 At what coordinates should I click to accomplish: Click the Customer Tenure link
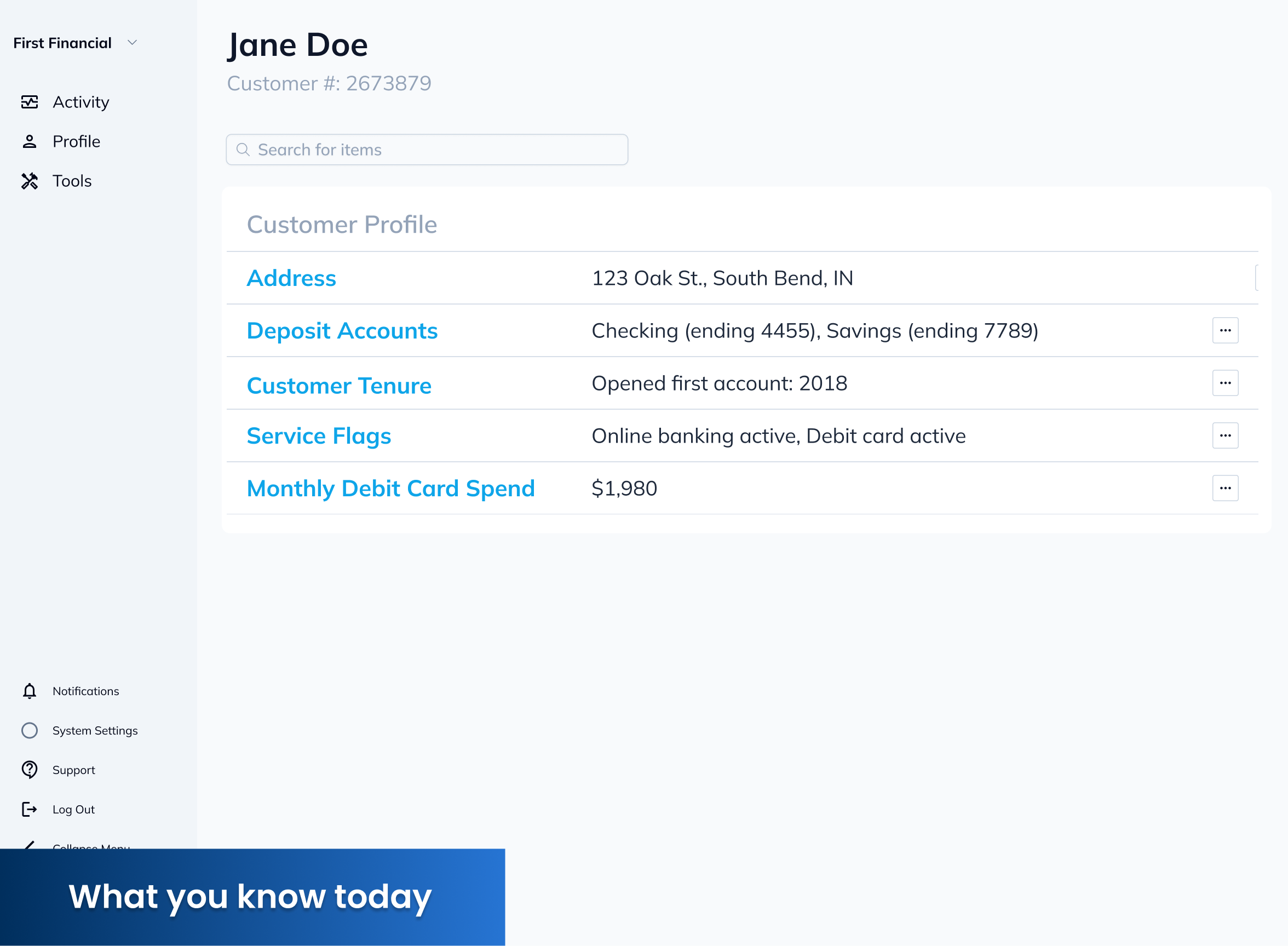pyautogui.click(x=339, y=386)
